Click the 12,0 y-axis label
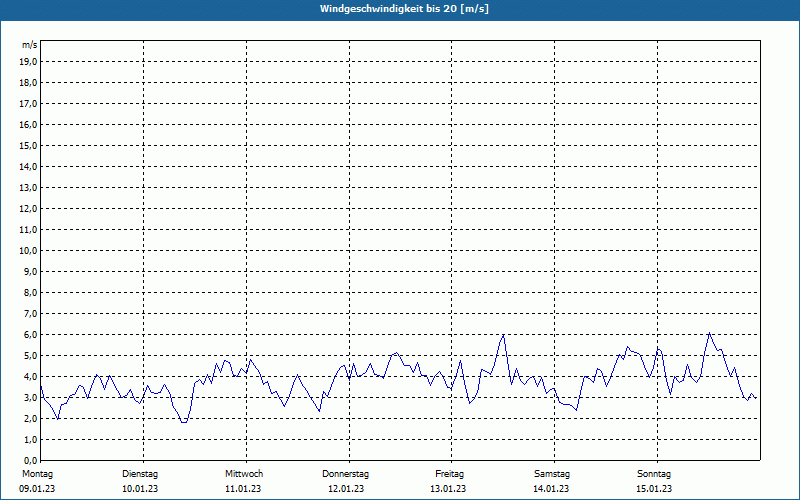 point(28,209)
